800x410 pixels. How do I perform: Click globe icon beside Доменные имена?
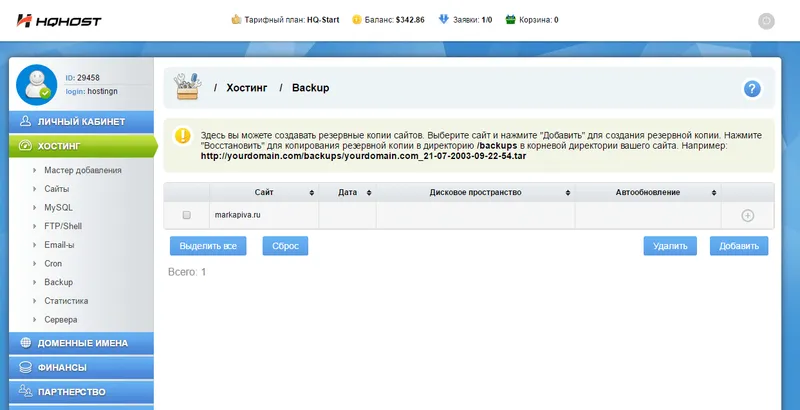[x=26, y=343]
